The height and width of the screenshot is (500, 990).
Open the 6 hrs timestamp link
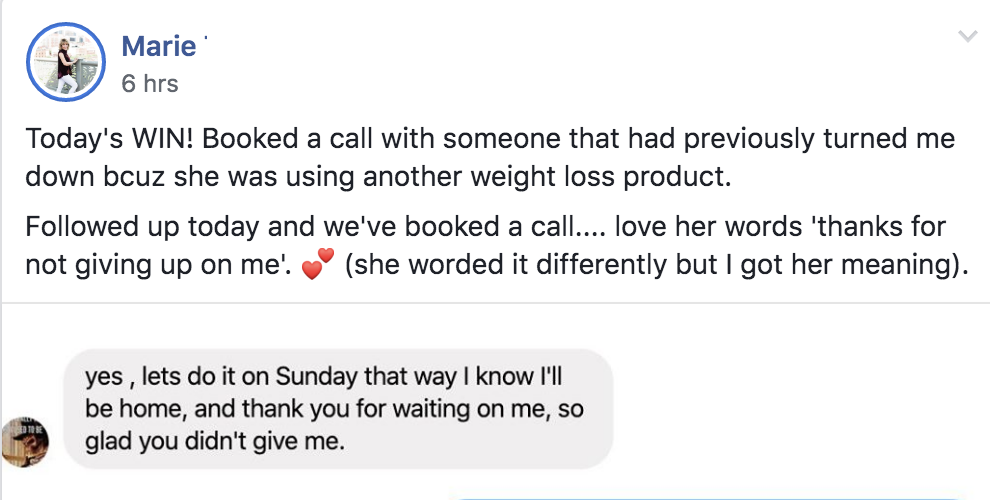pos(150,83)
